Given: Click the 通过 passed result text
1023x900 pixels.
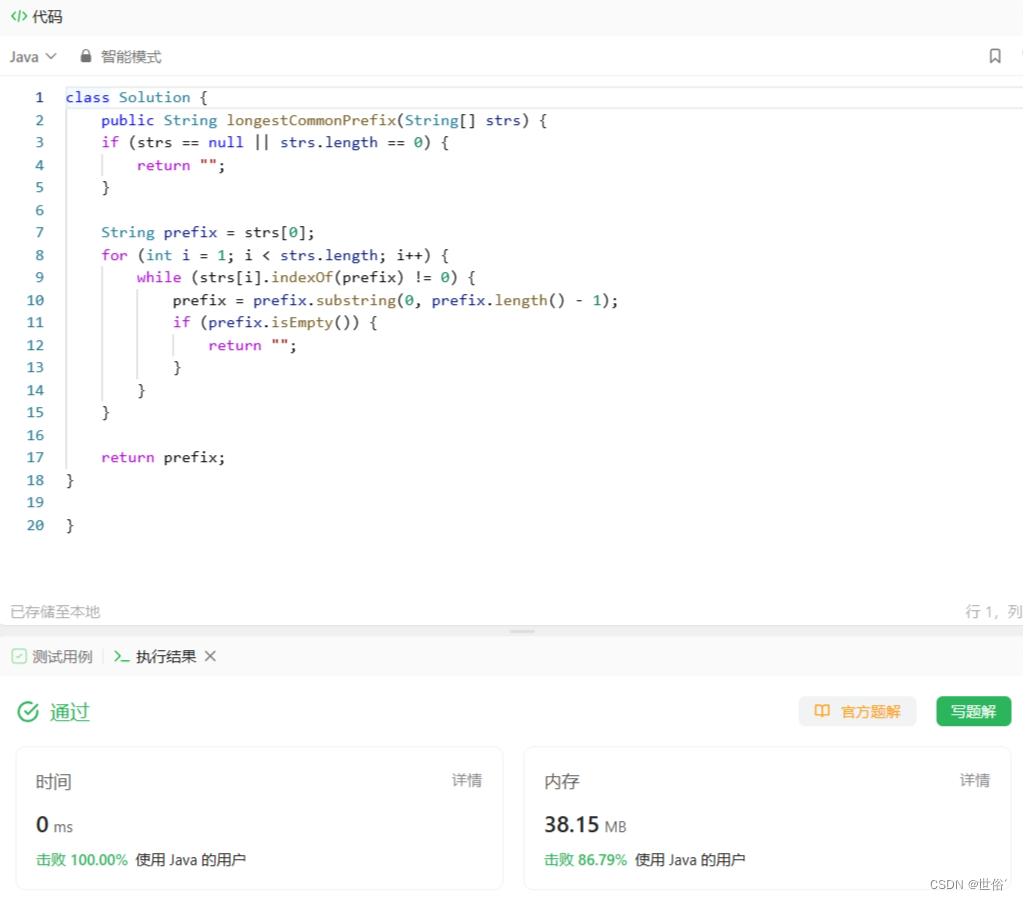Looking at the screenshot, I should 70,711.
